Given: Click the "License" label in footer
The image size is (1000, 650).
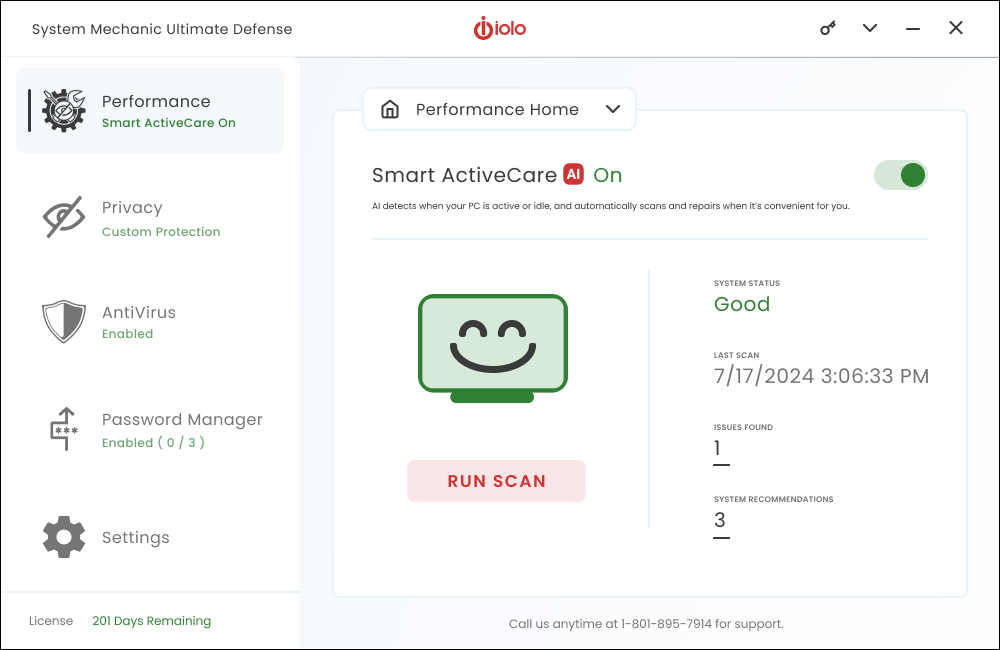Looking at the screenshot, I should pyautogui.click(x=51, y=621).
